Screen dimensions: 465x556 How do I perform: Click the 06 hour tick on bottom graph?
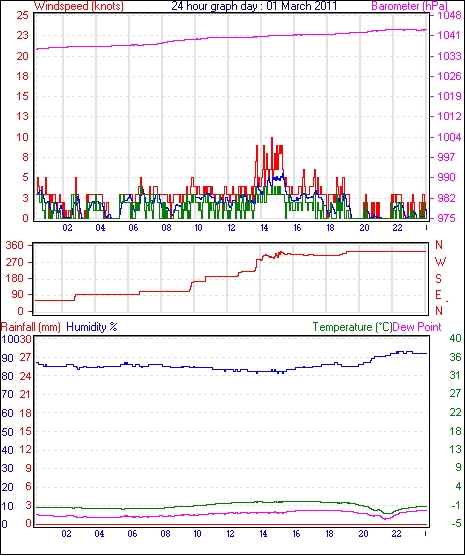tap(132, 534)
